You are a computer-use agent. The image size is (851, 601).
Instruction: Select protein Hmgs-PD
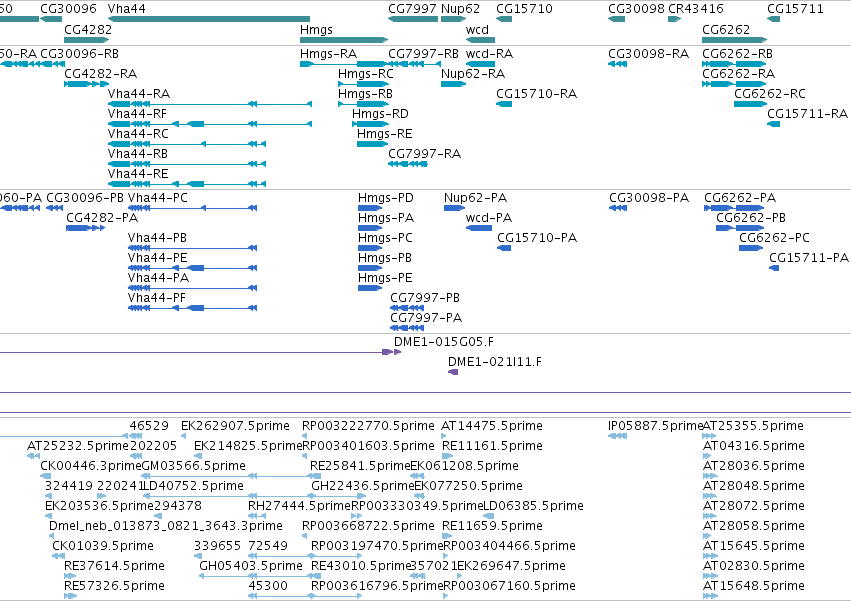370,208
